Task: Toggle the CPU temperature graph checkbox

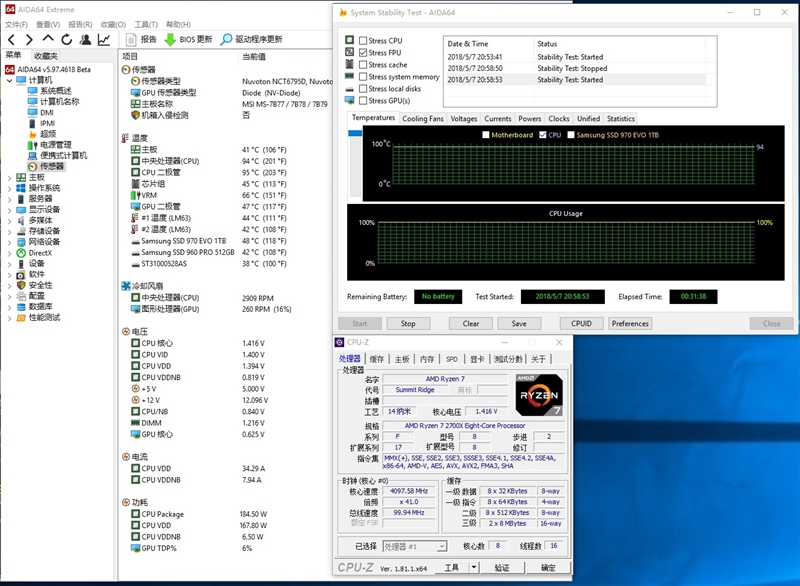Action: (x=543, y=135)
